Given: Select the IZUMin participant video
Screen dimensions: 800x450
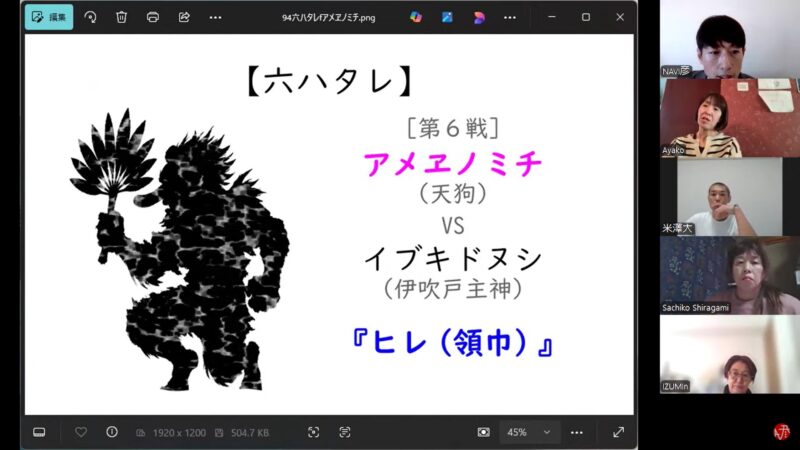Looking at the screenshot, I should pyautogui.click(x=730, y=354).
